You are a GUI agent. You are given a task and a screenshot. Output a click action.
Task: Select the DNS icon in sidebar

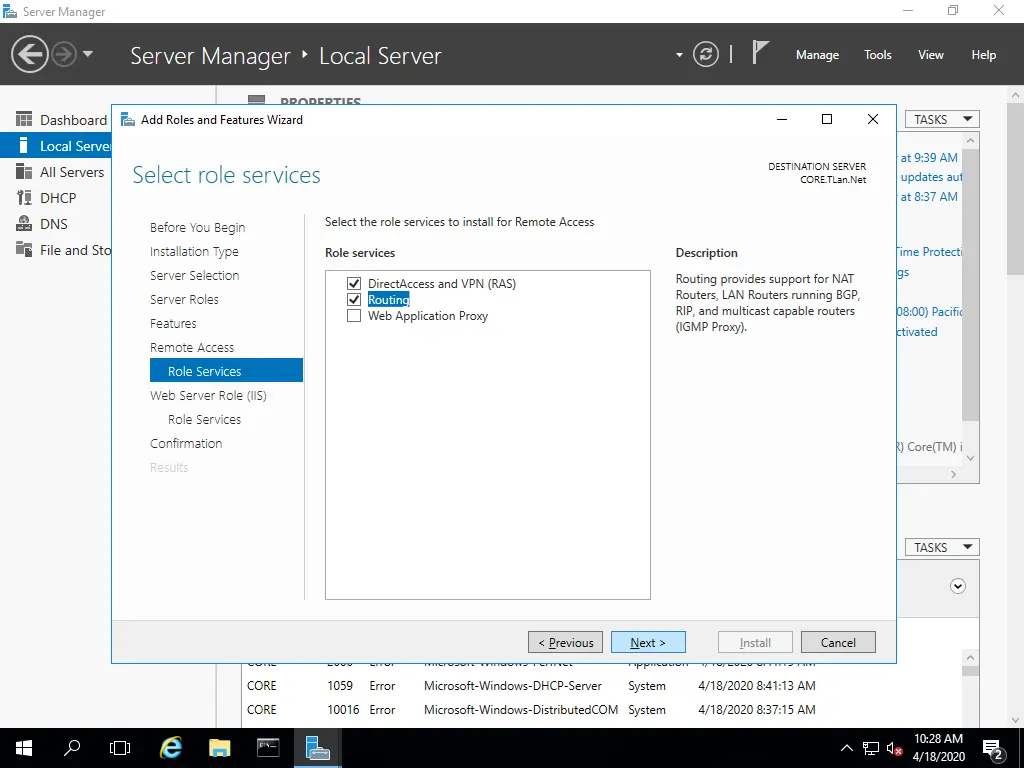[x=24, y=224]
